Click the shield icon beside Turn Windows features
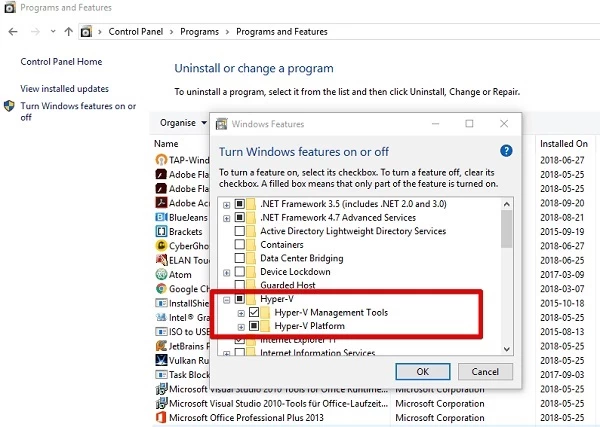The width and height of the screenshot is (600, 427). [9, 106]
